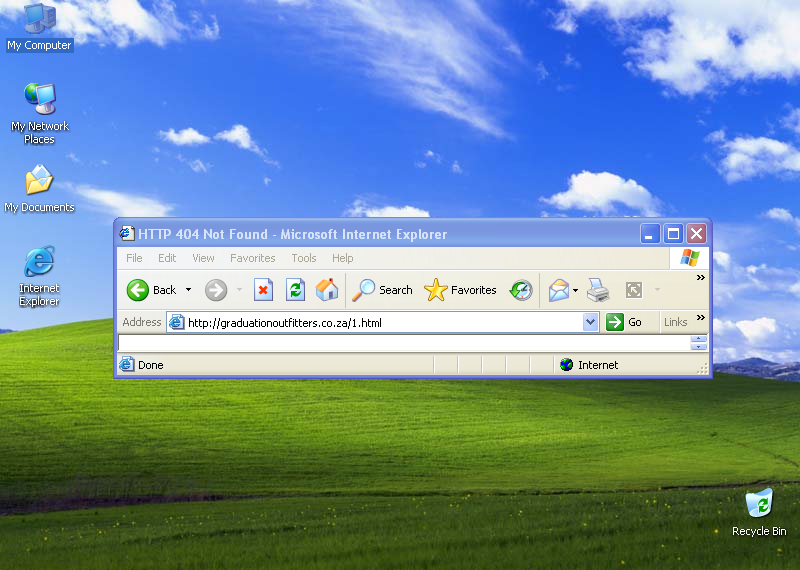This screenshot has height=570, width=800.
Task: Expand the address bar dropdown arrow
Action: [590, 323]
